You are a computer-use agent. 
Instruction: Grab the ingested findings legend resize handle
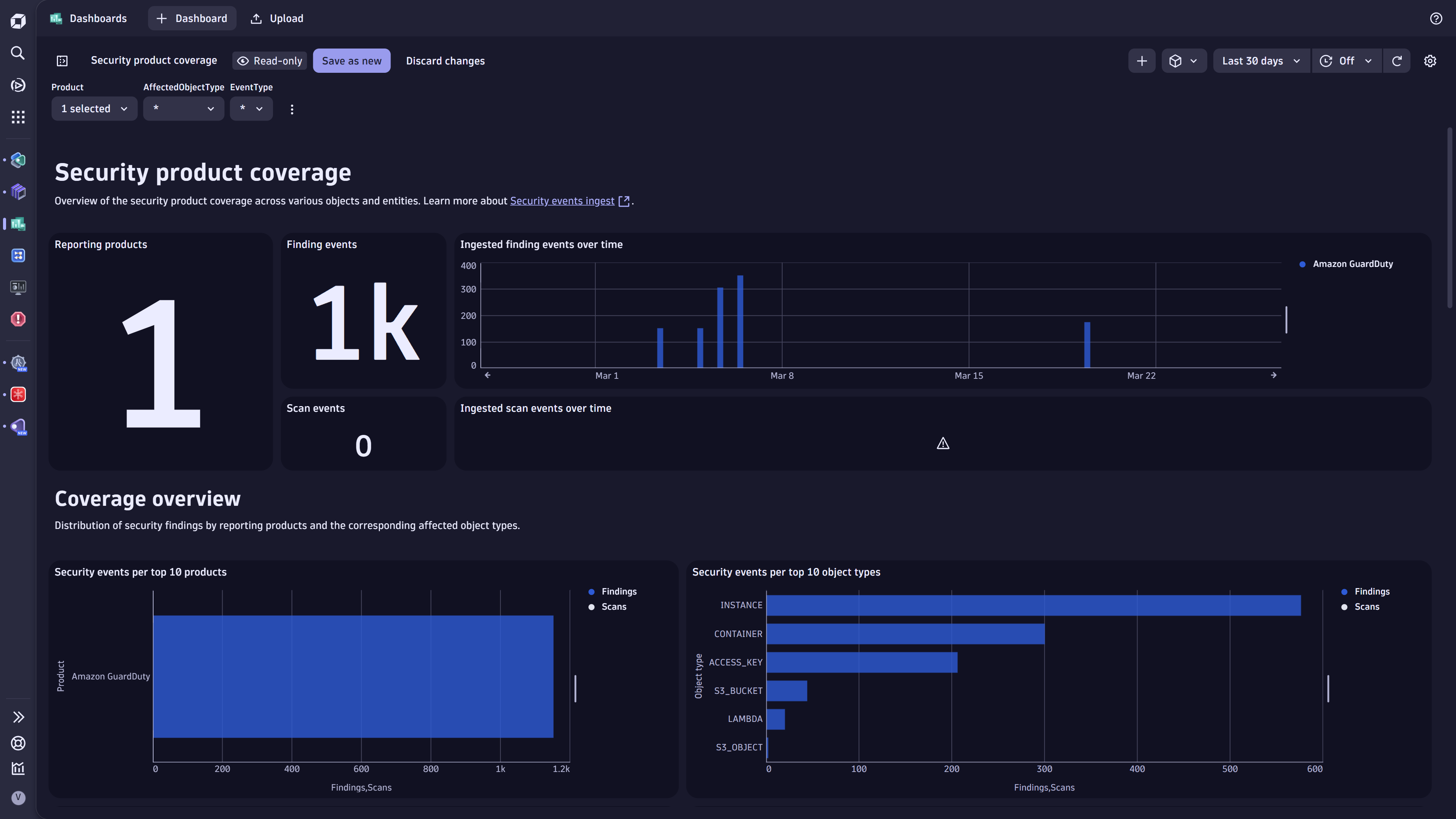coord(1287,320)
